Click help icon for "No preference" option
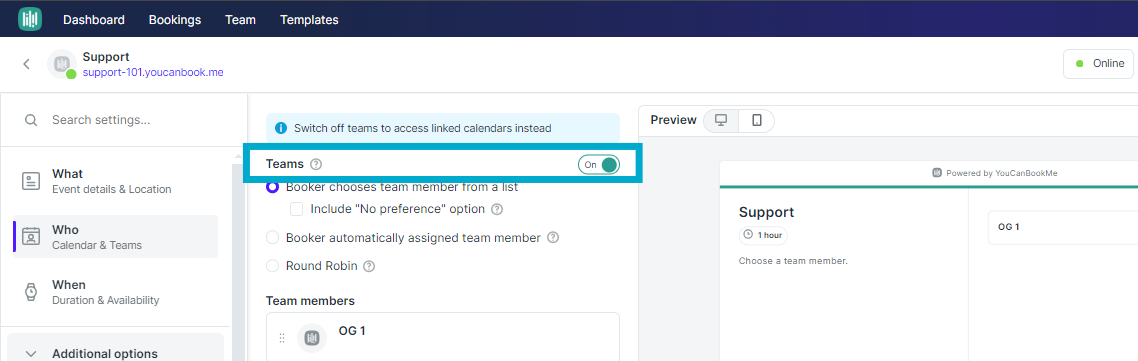The height and width of the screenshot is (361, 1138). (496, 209)
